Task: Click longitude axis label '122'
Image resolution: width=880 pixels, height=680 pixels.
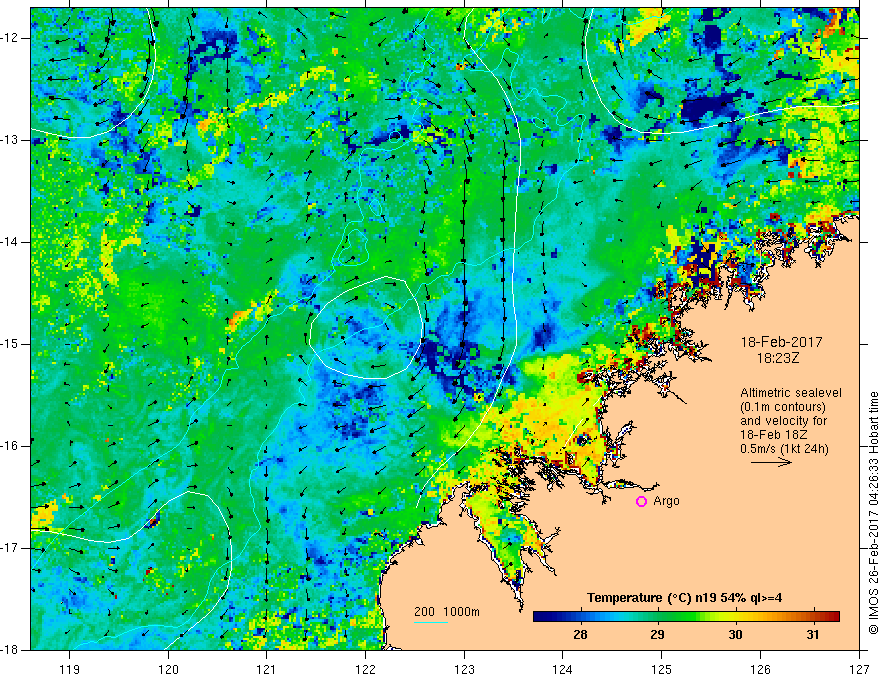Action: (365, 669)
